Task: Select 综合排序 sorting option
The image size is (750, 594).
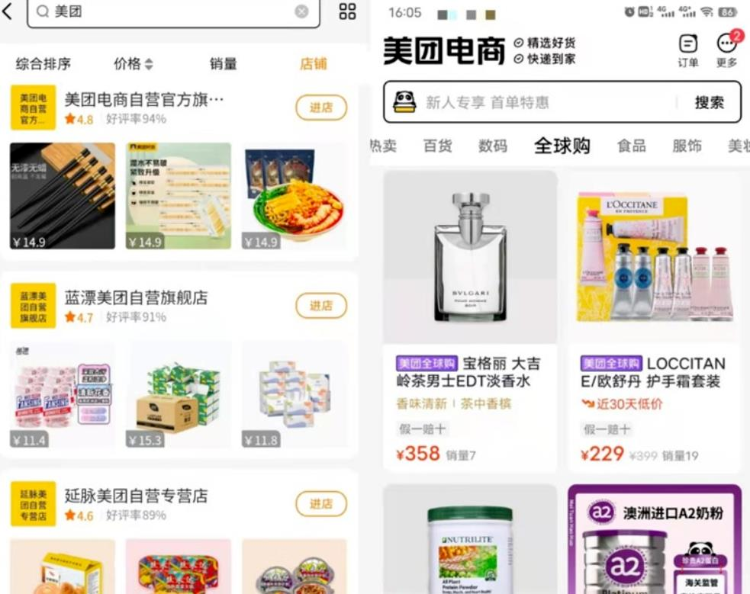Action: tap(43, 64)
